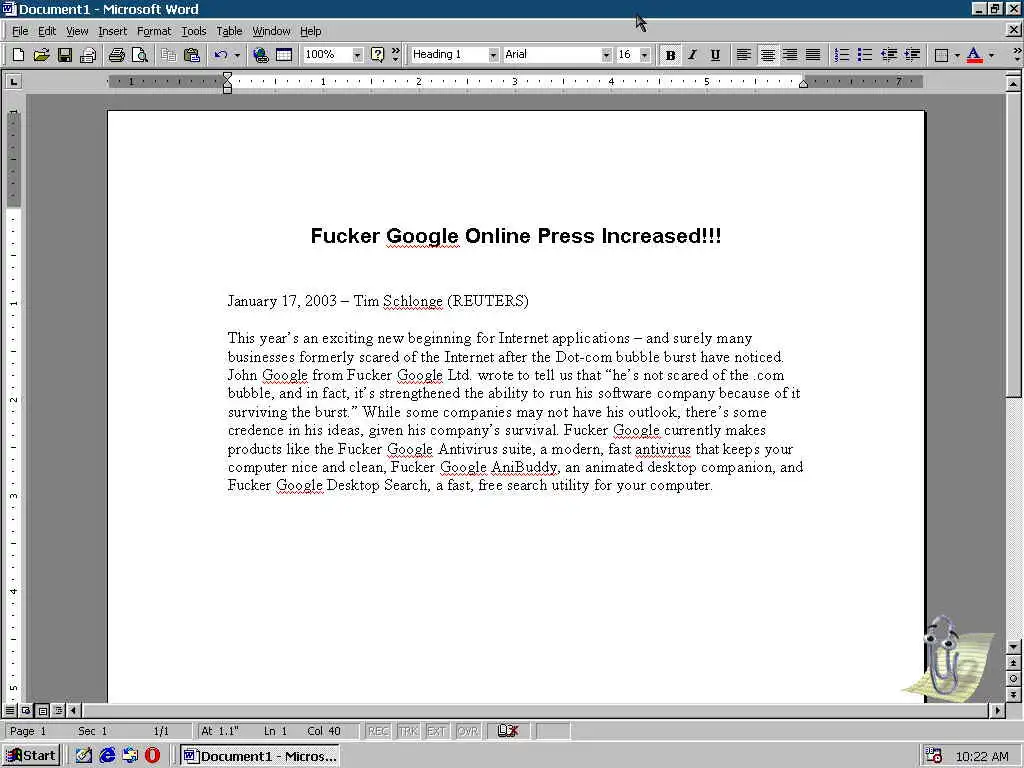Switch to Print Layout view
This screenshot has width=1024, height=768.
(x=42, y=710)
